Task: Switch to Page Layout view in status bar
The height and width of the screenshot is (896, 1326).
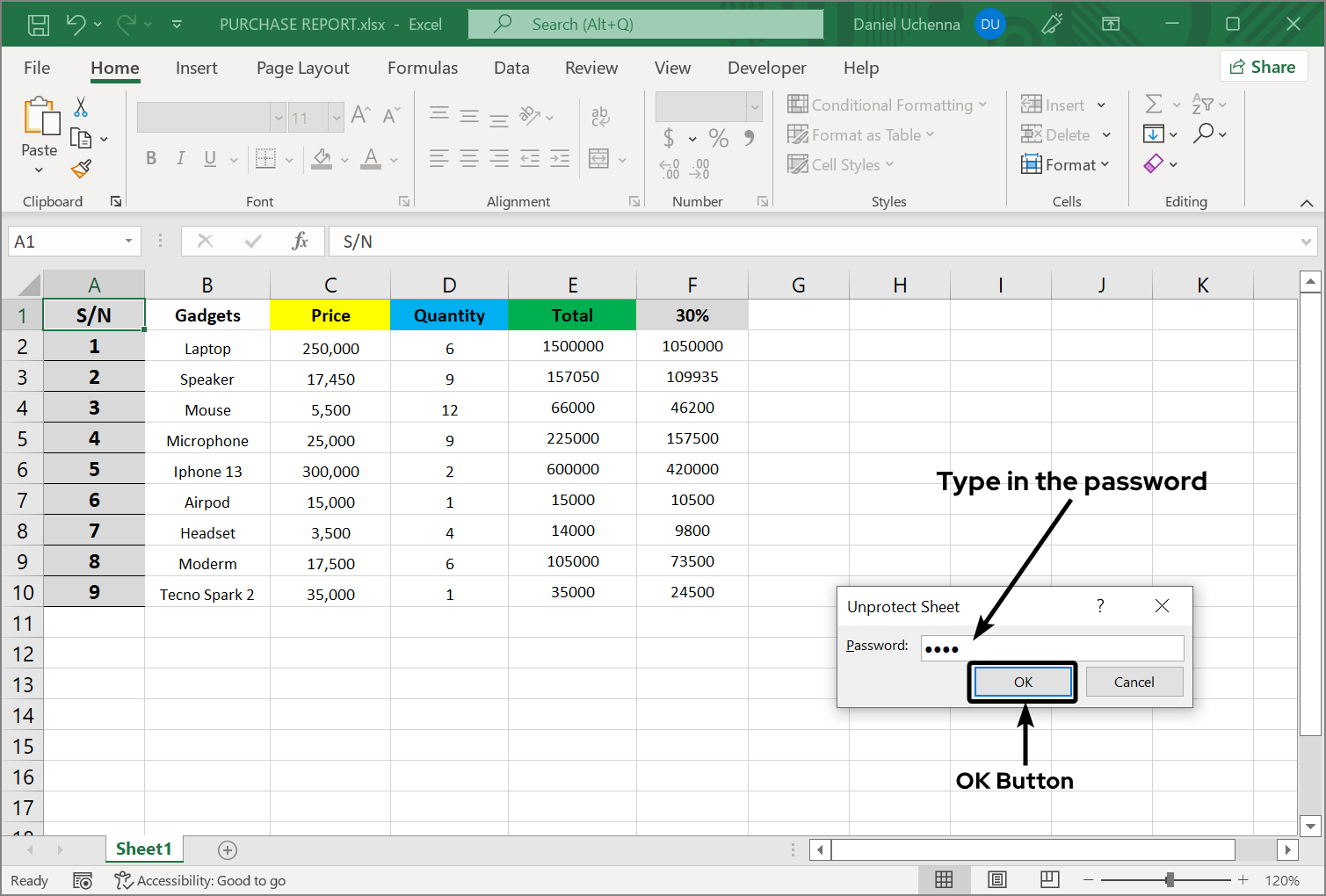Action: pos(996,879)
